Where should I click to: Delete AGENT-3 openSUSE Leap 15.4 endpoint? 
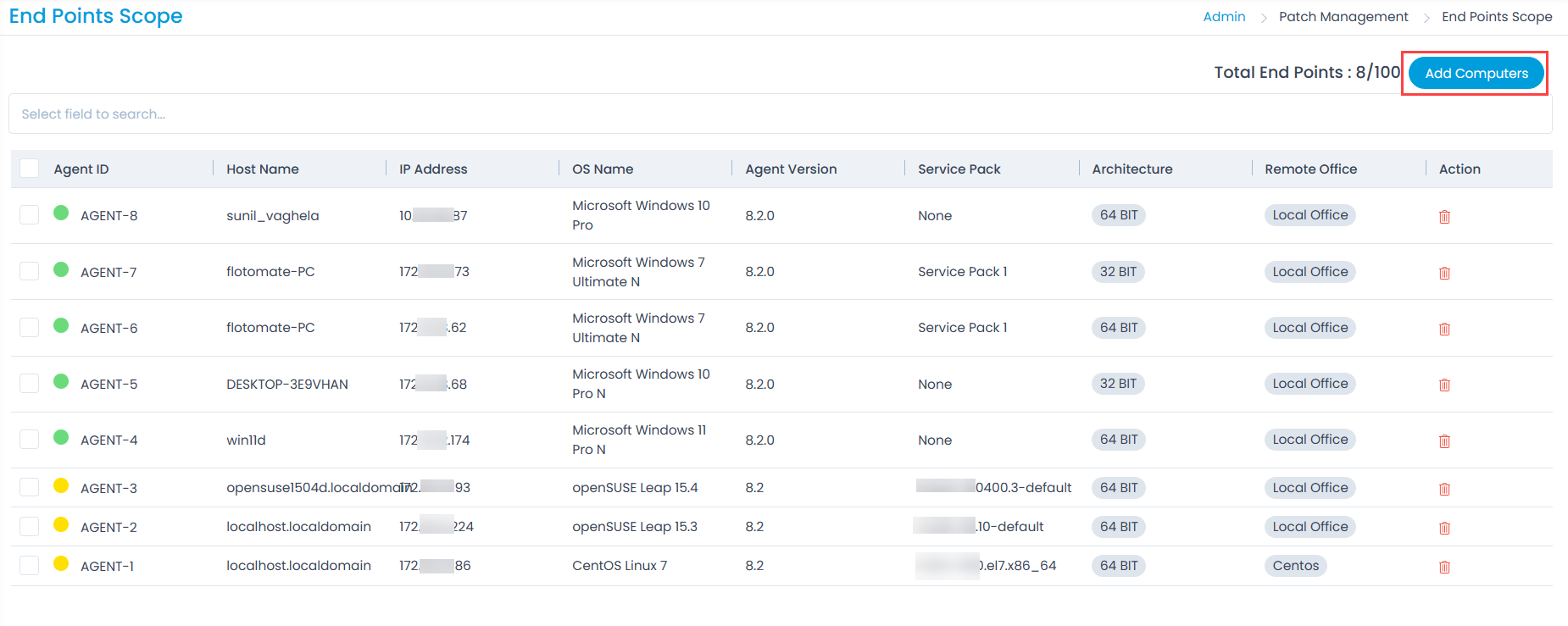(1444, 489)
